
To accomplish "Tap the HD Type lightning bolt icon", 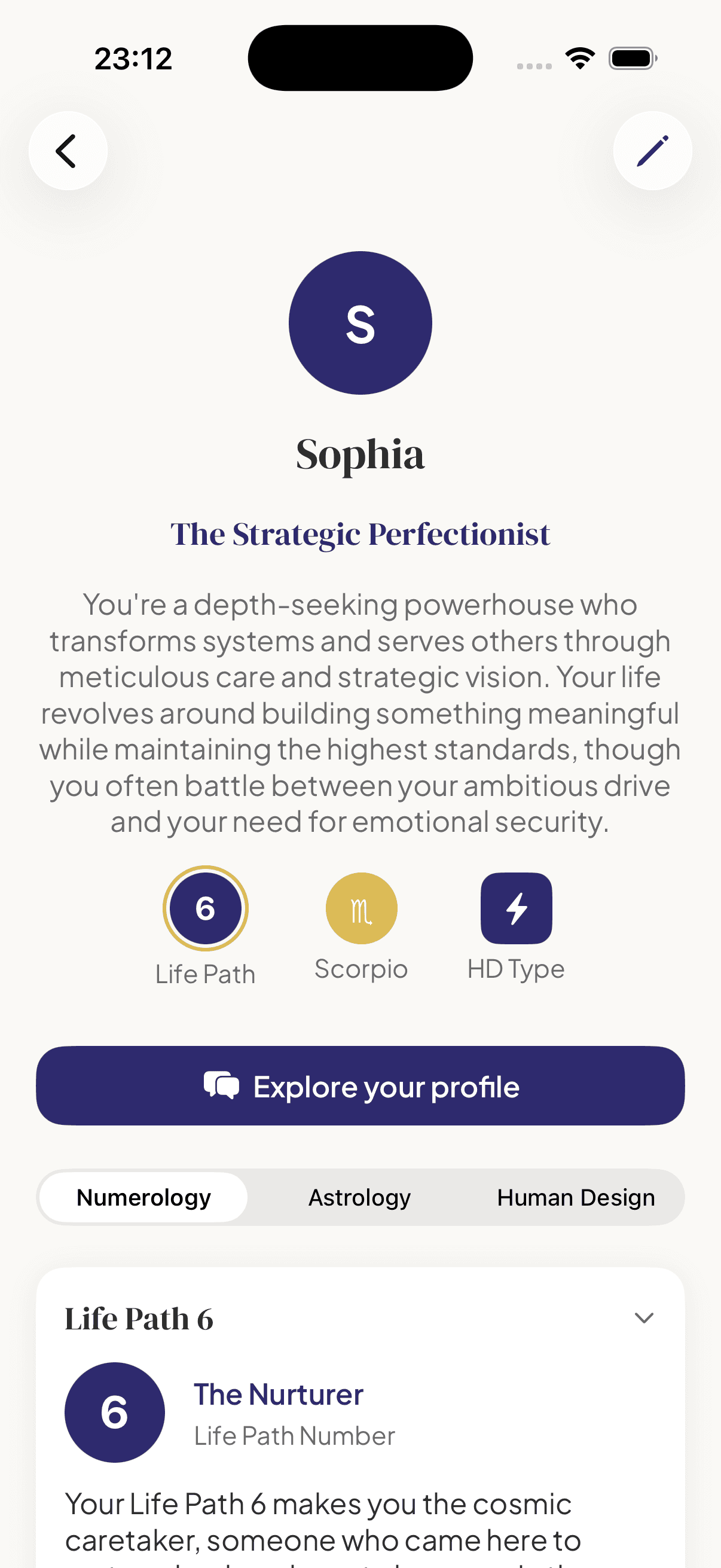I will tap(517, 908).
